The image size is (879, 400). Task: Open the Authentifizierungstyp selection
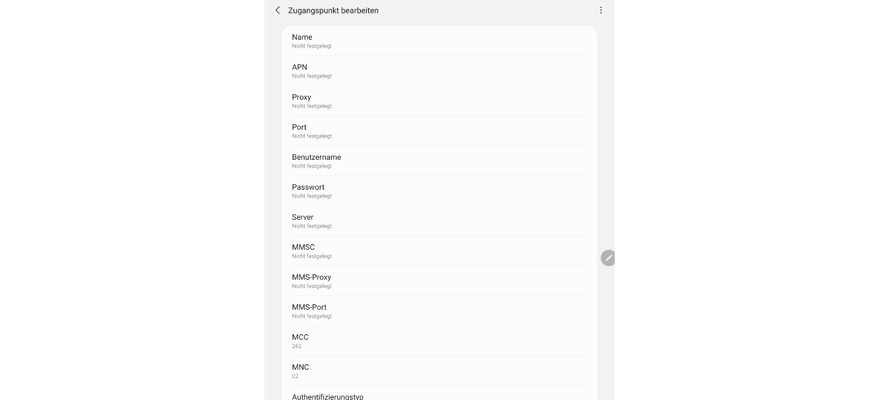point(438,396)
